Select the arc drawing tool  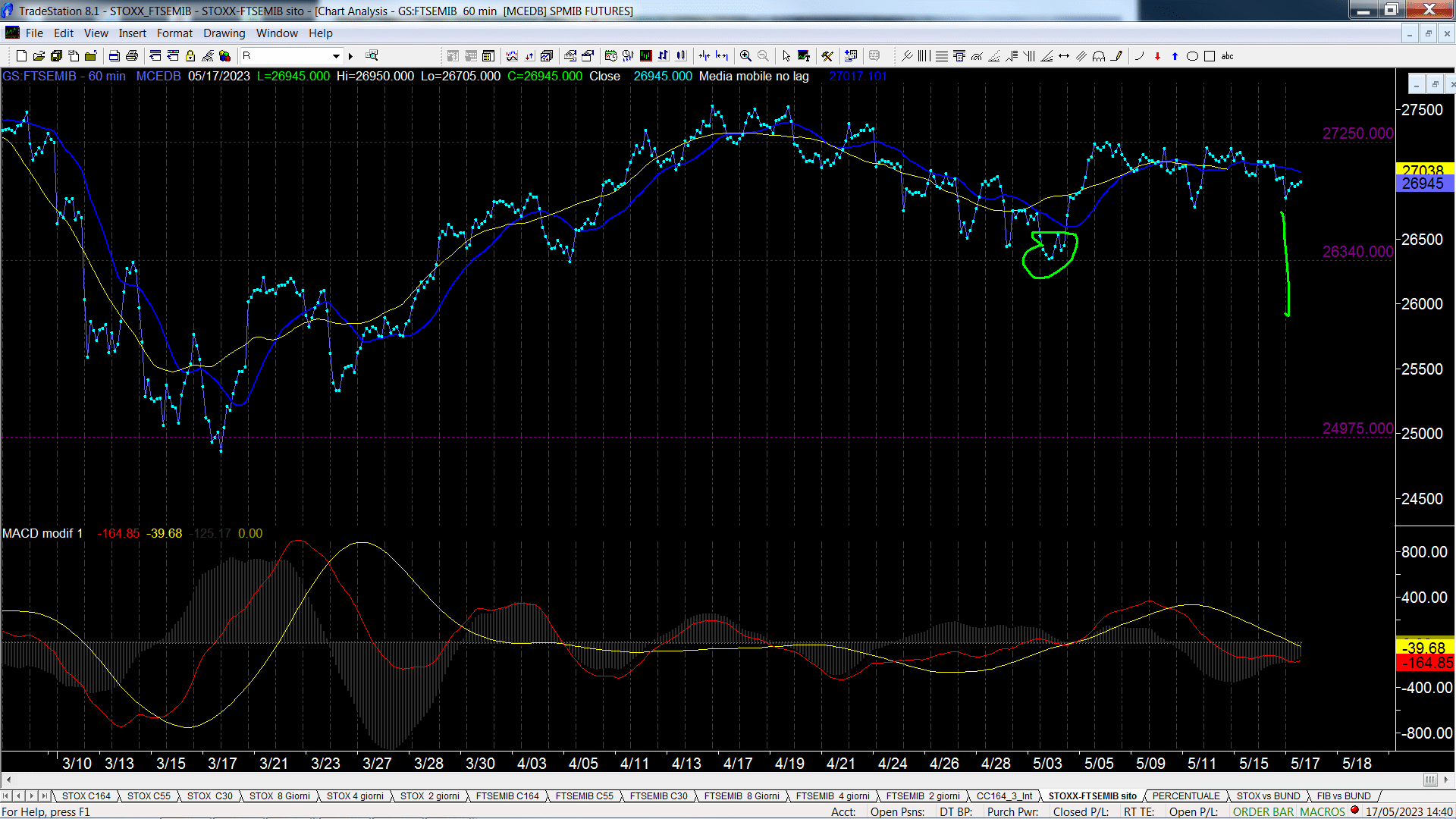tap(1139, 55)
